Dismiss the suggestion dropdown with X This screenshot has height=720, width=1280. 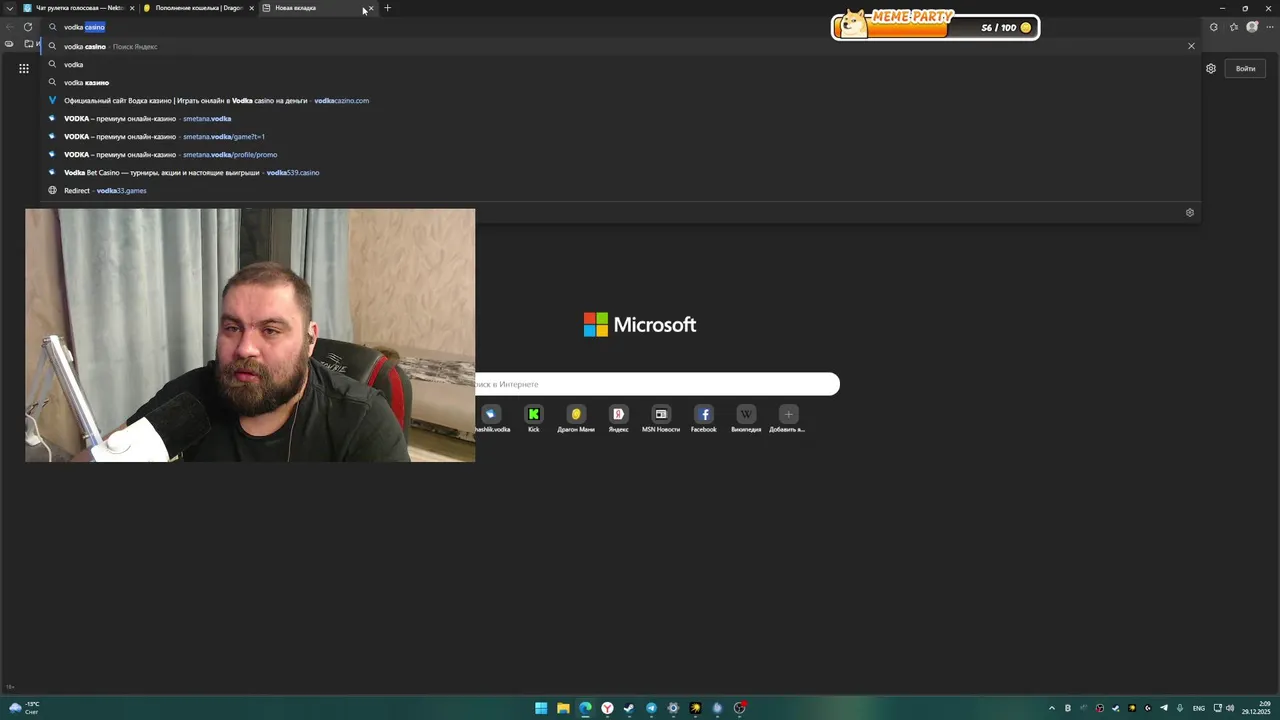point(1191,46)
